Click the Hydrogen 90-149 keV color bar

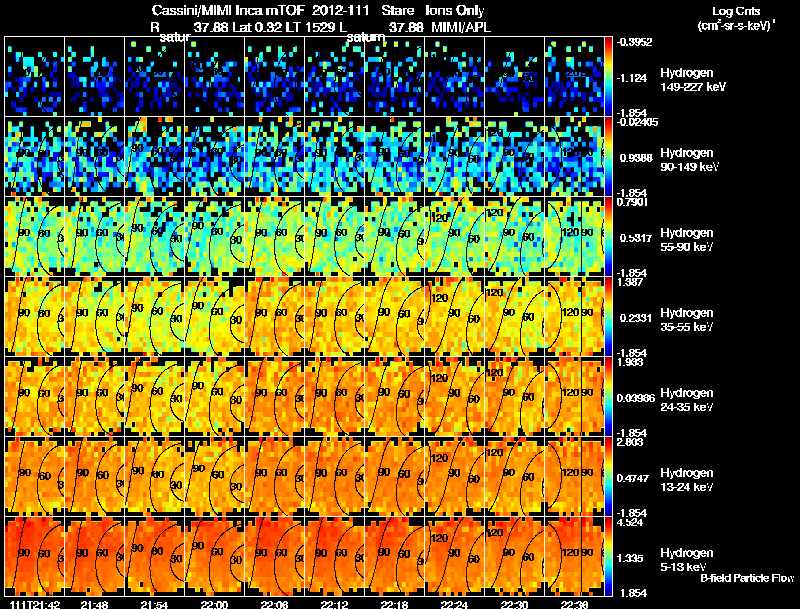(x=608, y=157)
